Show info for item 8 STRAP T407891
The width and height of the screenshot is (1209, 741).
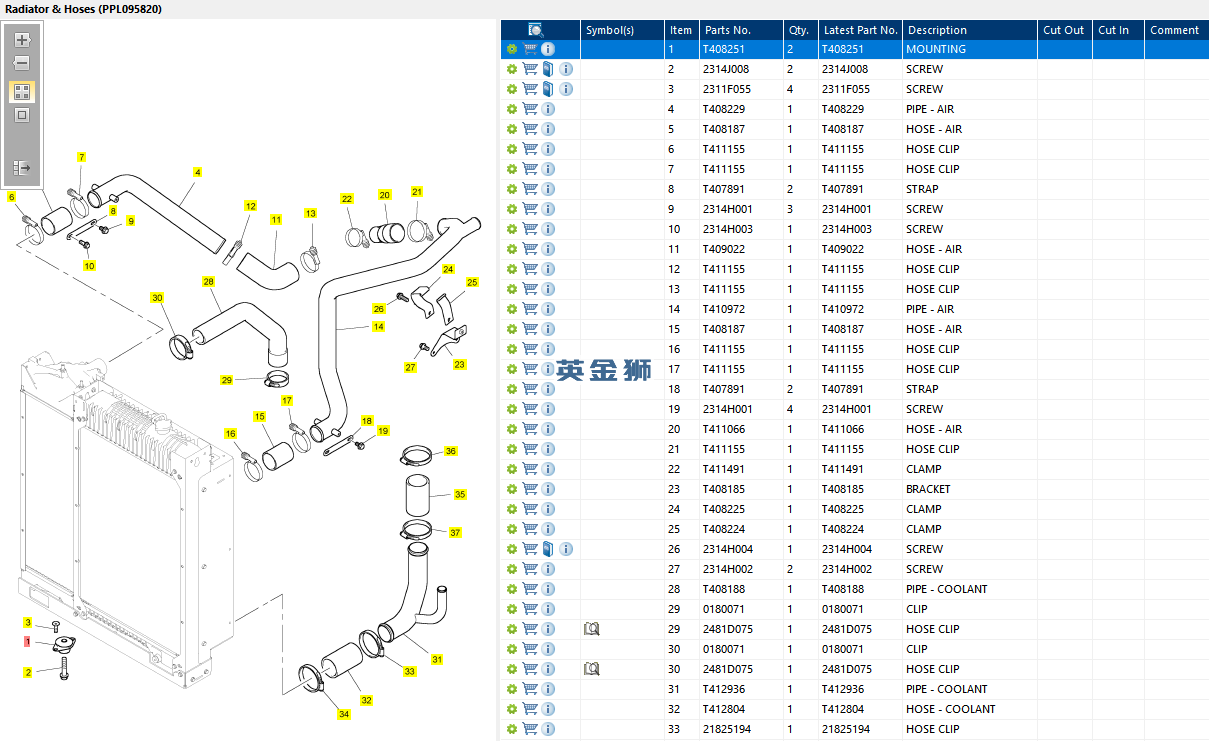[548, 189]
